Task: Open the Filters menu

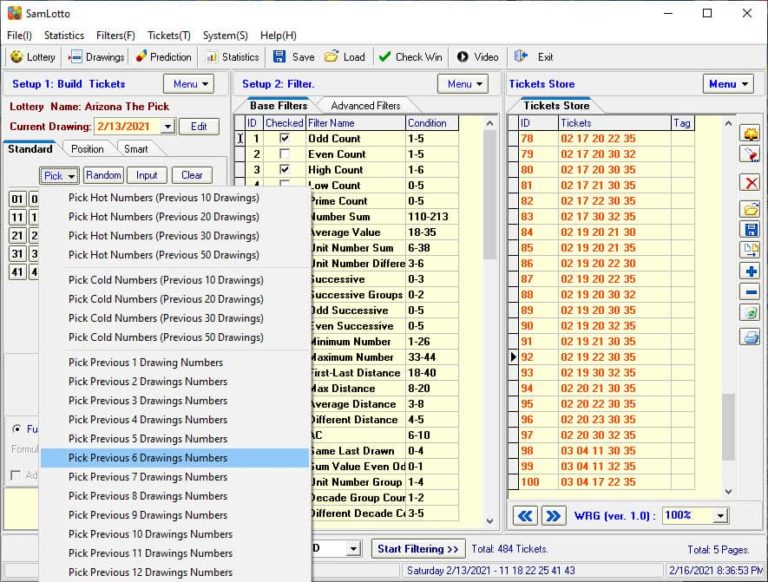Action: pos(116,35)
